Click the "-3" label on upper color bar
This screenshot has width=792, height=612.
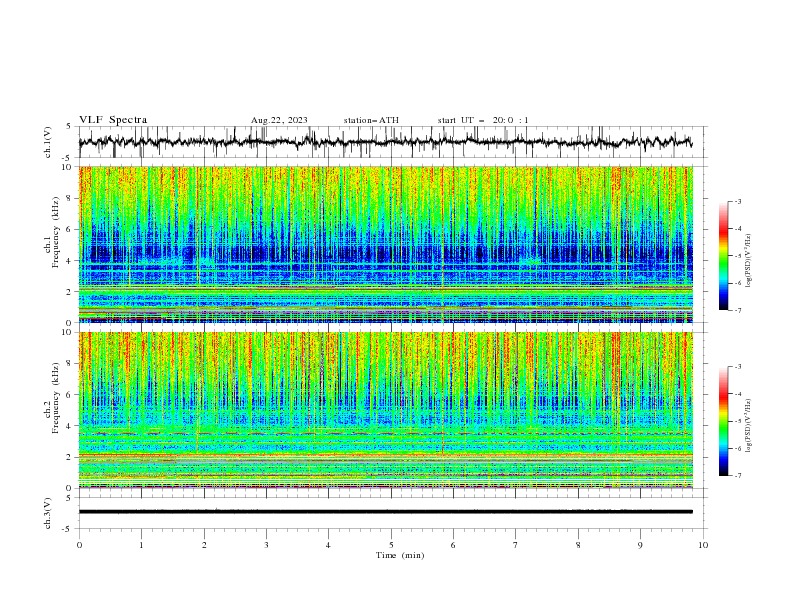pyautogui.click(x=737, y=201)
